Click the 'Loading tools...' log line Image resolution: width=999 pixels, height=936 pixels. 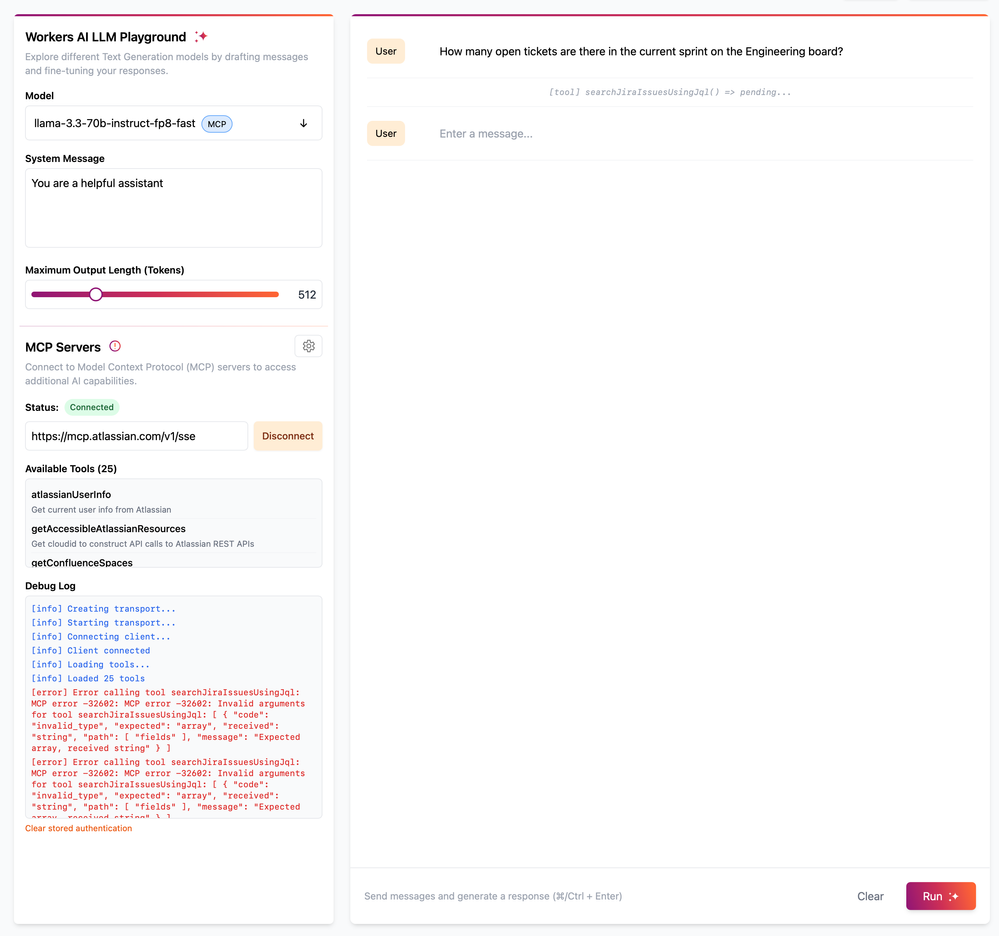[90, 665]
